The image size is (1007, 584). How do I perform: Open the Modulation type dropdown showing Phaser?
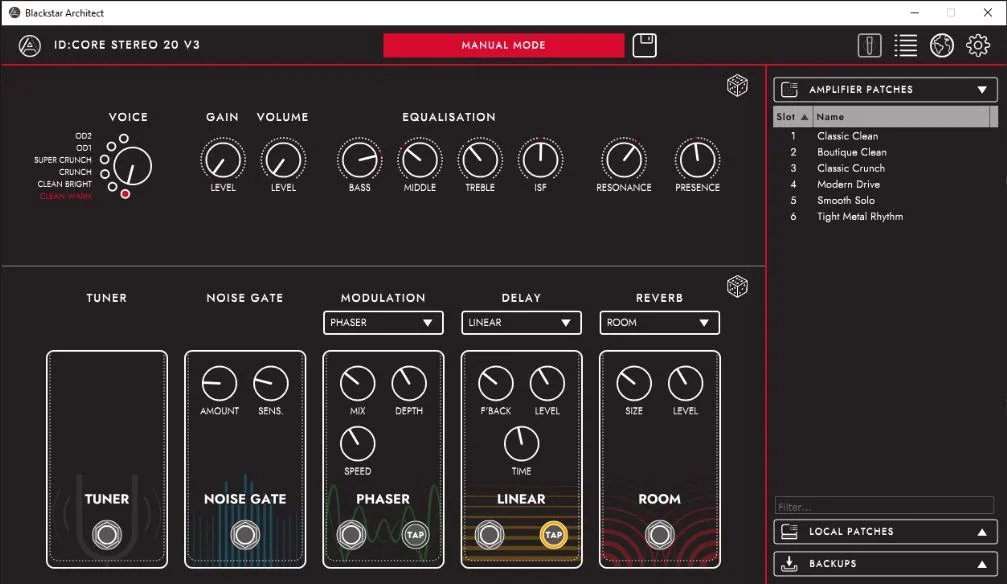pyautogui.click(x=383, y=322)
